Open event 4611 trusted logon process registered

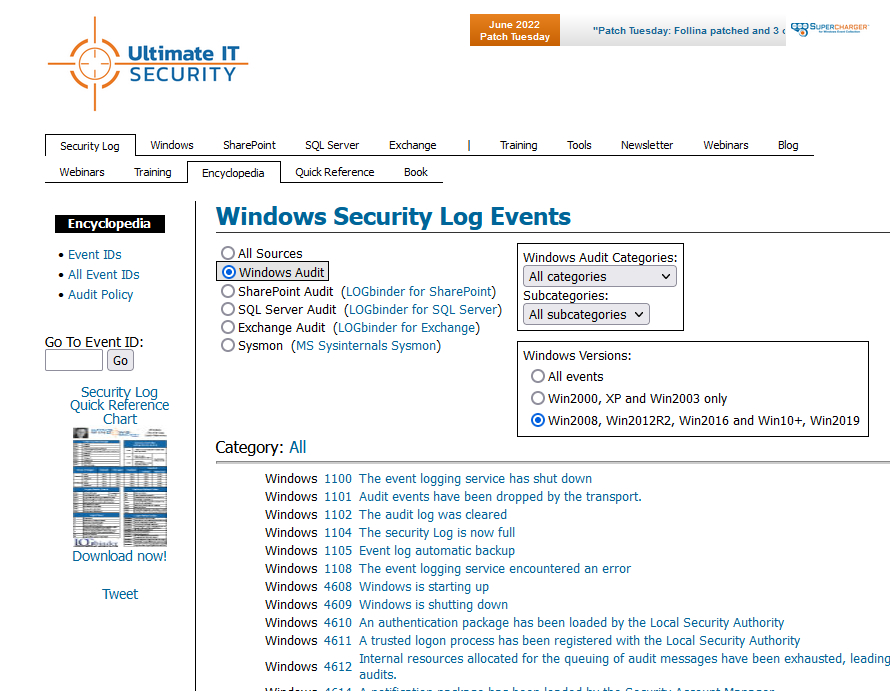coord(580,640)
